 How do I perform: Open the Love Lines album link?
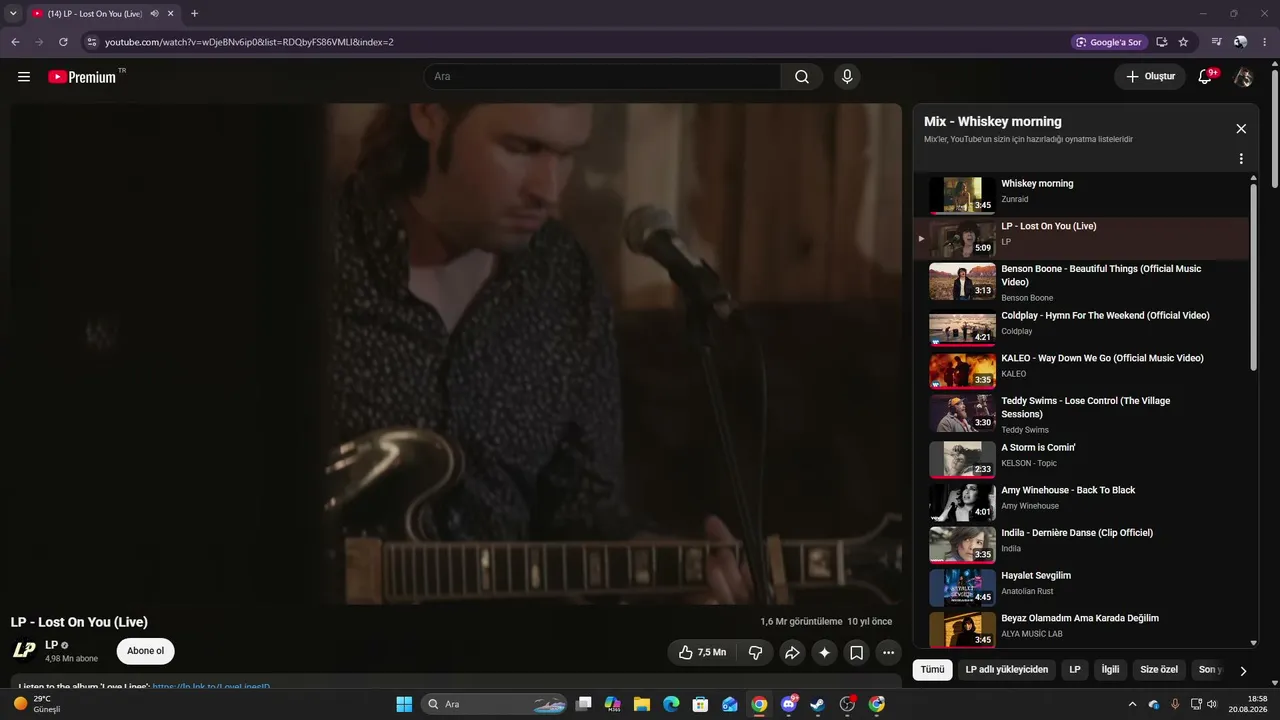click(211, 687)
